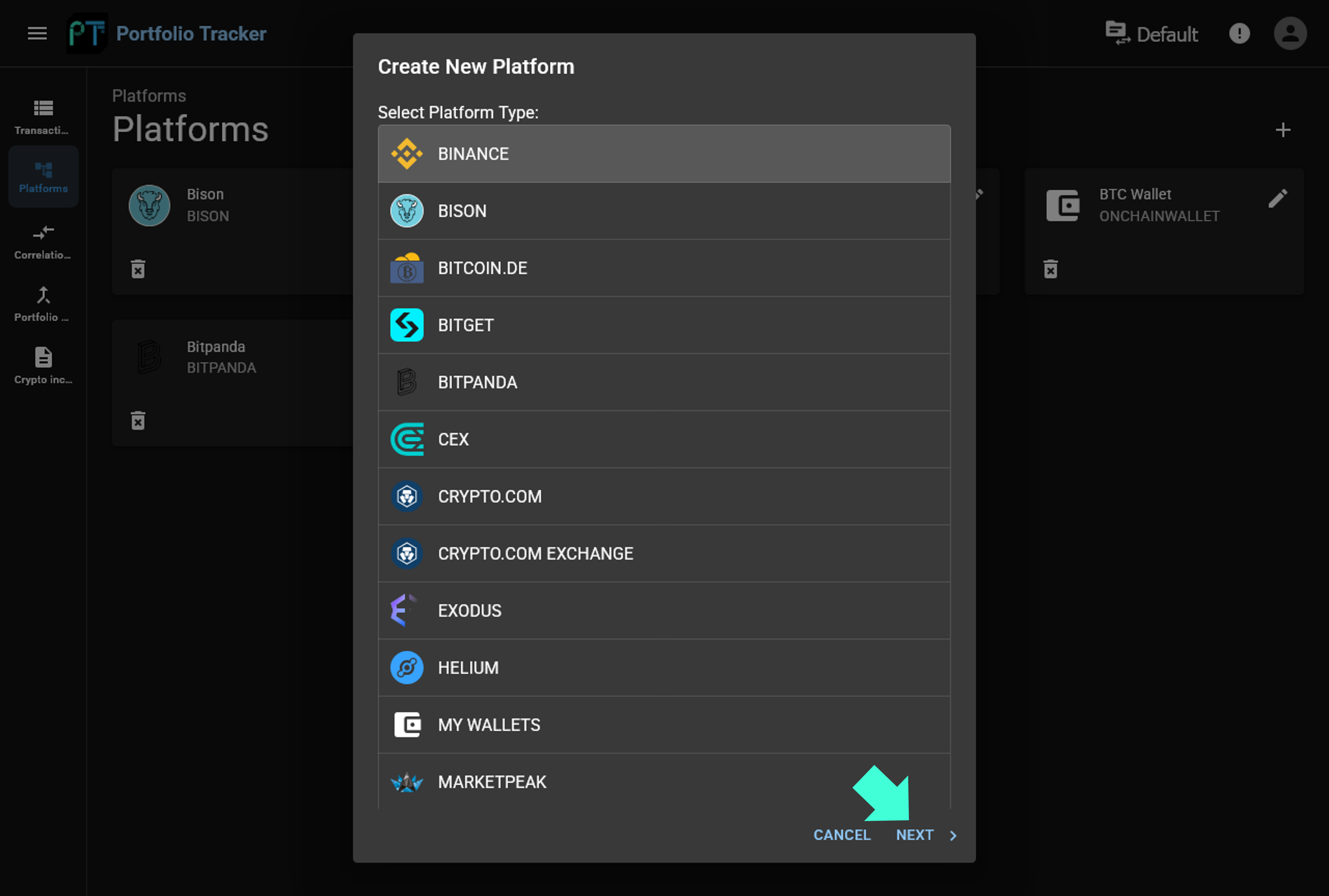
Task: Choose BITGET platform type
Action: (x=664, y=325)
